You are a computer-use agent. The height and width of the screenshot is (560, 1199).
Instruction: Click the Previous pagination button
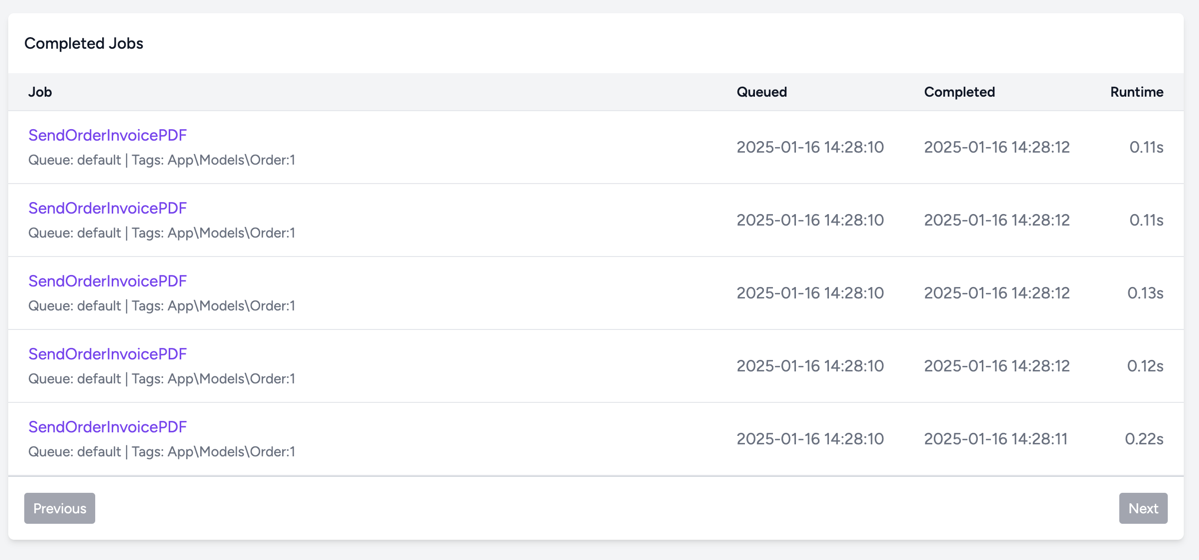pyautogui.click(x=60, y=508)
